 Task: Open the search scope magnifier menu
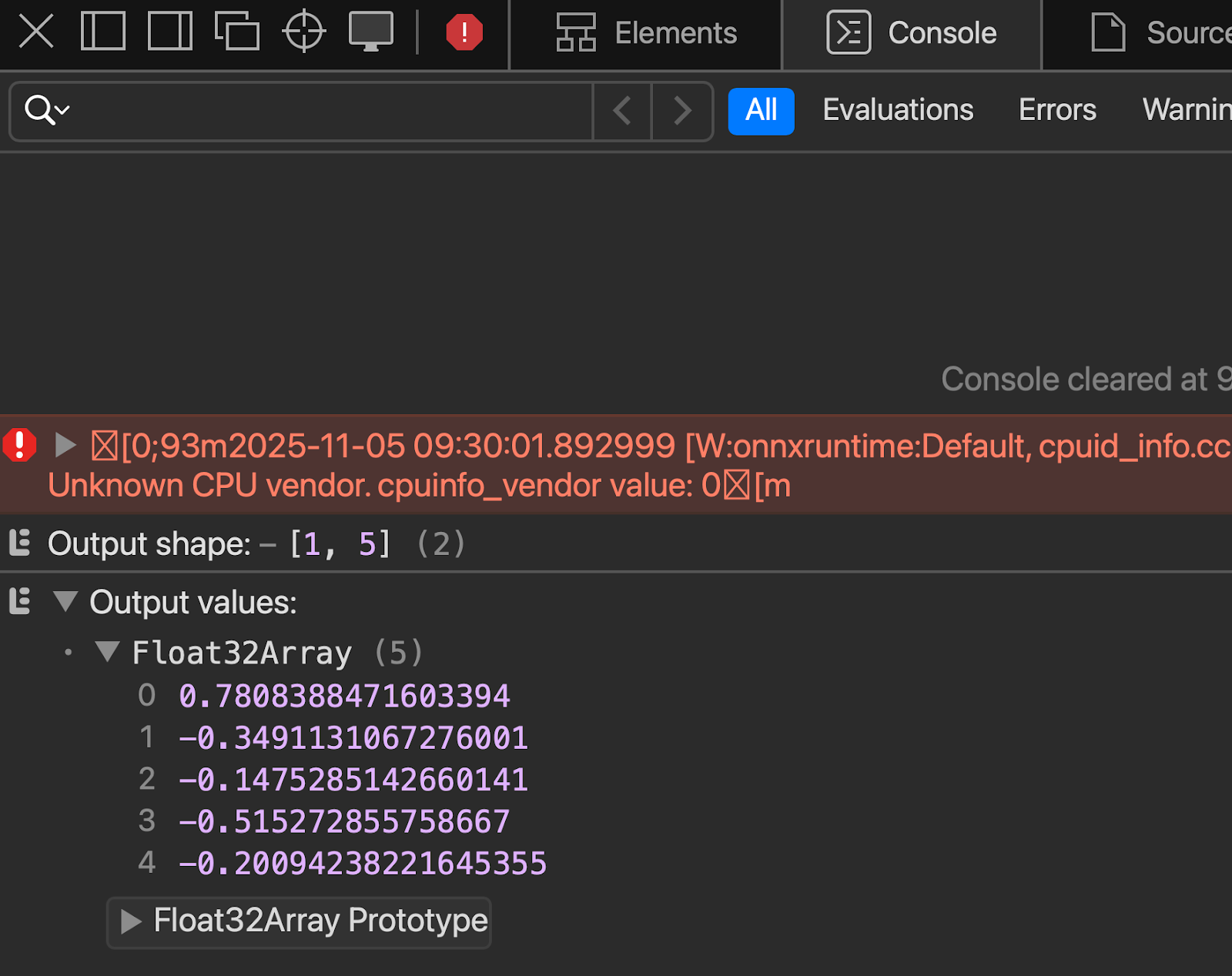click(x=46, y=111)
